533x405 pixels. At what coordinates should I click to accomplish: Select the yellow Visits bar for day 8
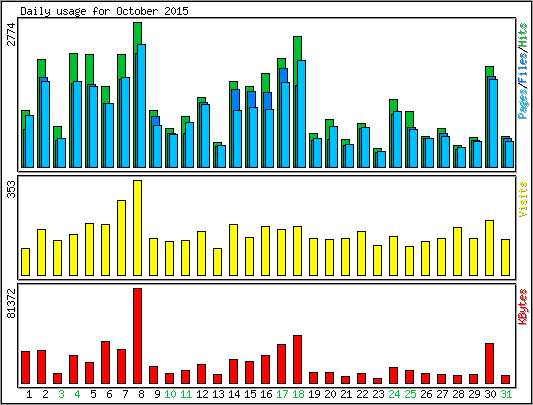pyautogui.click(x=137, y=228)
